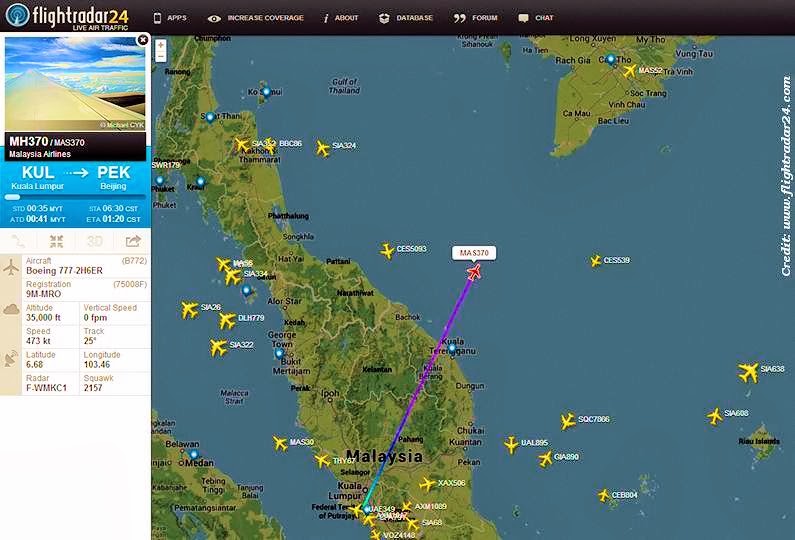Click the Can Tho airport marker
This screenshot has height=540, width=795.
[611, 60]
